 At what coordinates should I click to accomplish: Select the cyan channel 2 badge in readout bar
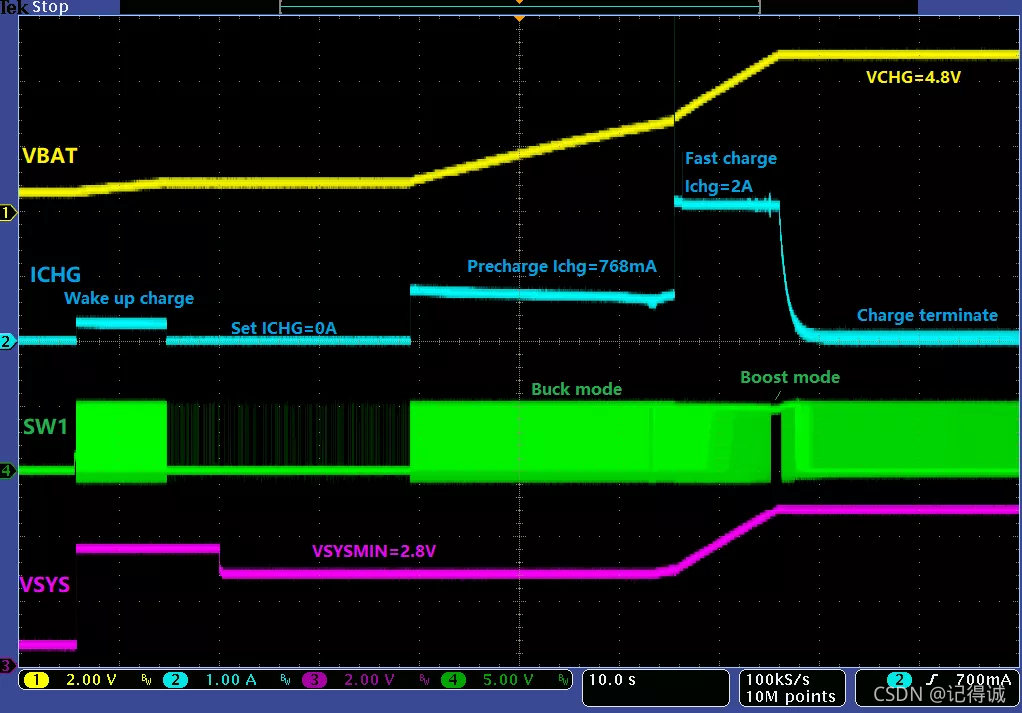click(175, 680)
